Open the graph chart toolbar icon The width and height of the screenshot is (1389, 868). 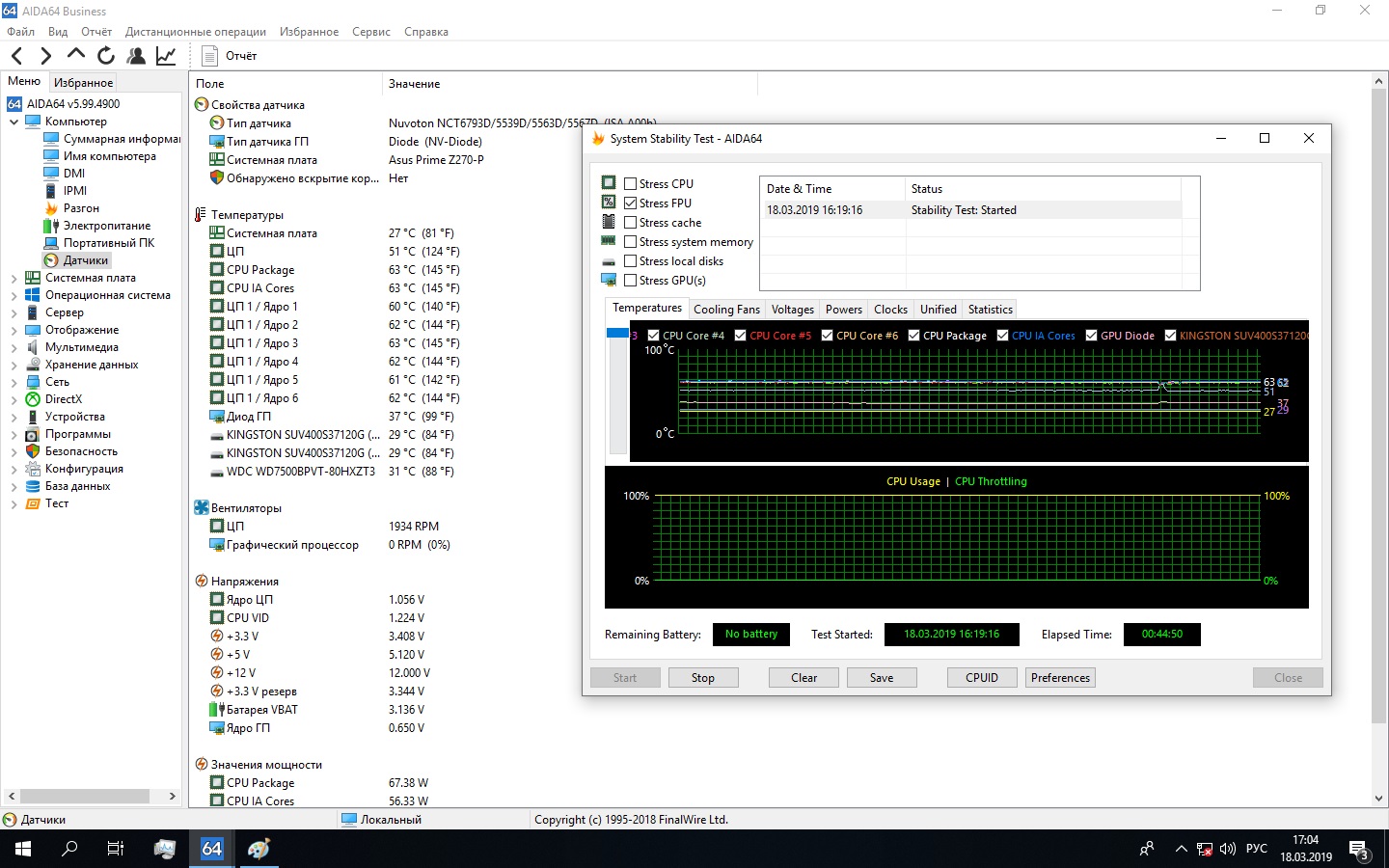166,56
